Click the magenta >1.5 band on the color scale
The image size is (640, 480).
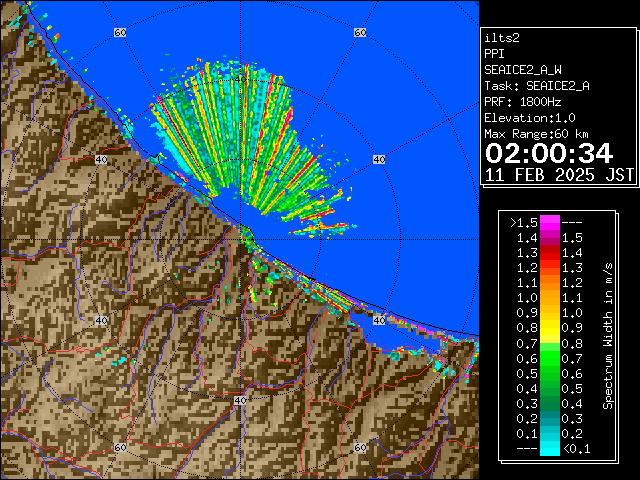(549, 223)
